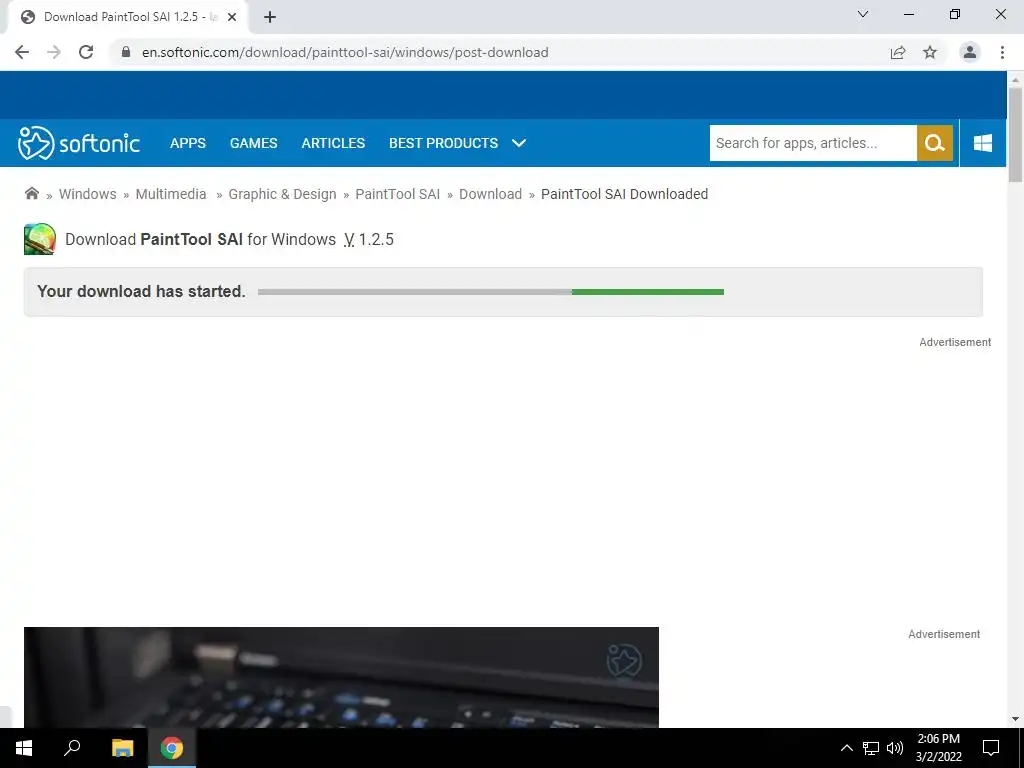Open network status tray icon
The height and width of the screenshot is (768, 1024).
point(871,748)
